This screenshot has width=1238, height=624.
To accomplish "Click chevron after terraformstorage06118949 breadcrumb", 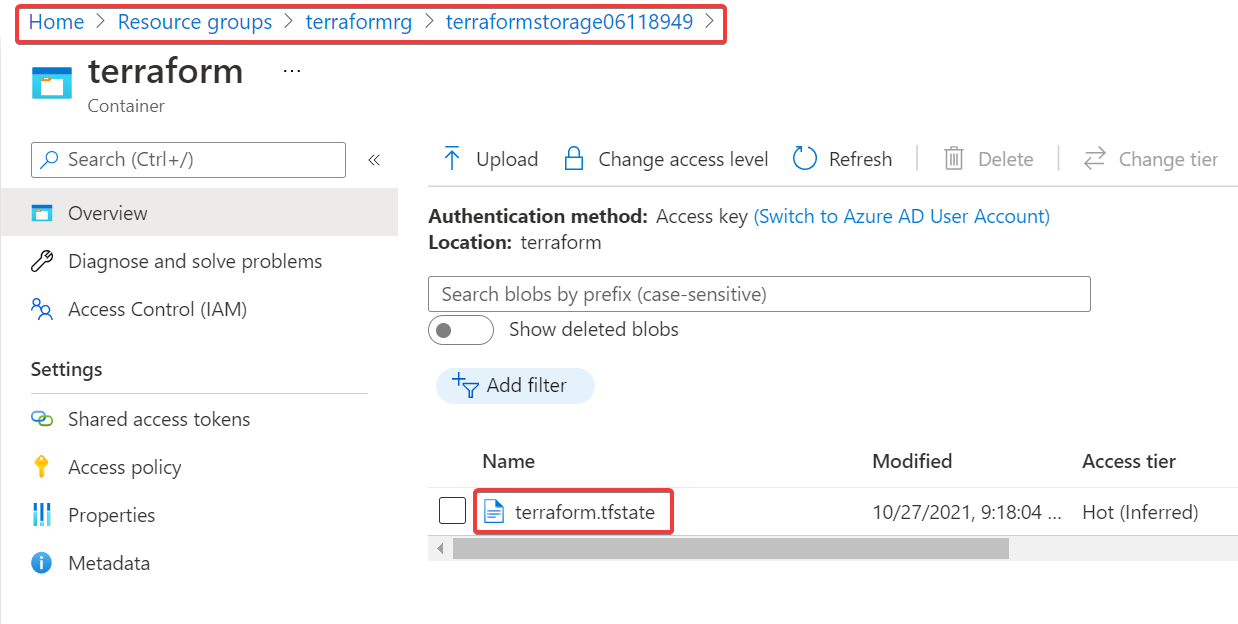I will click(711, 21).
